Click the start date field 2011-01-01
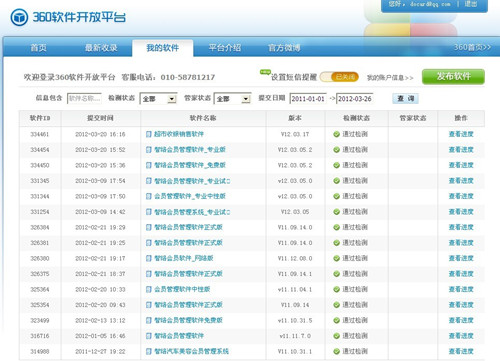The image size is (500, 361). point(308,99)
